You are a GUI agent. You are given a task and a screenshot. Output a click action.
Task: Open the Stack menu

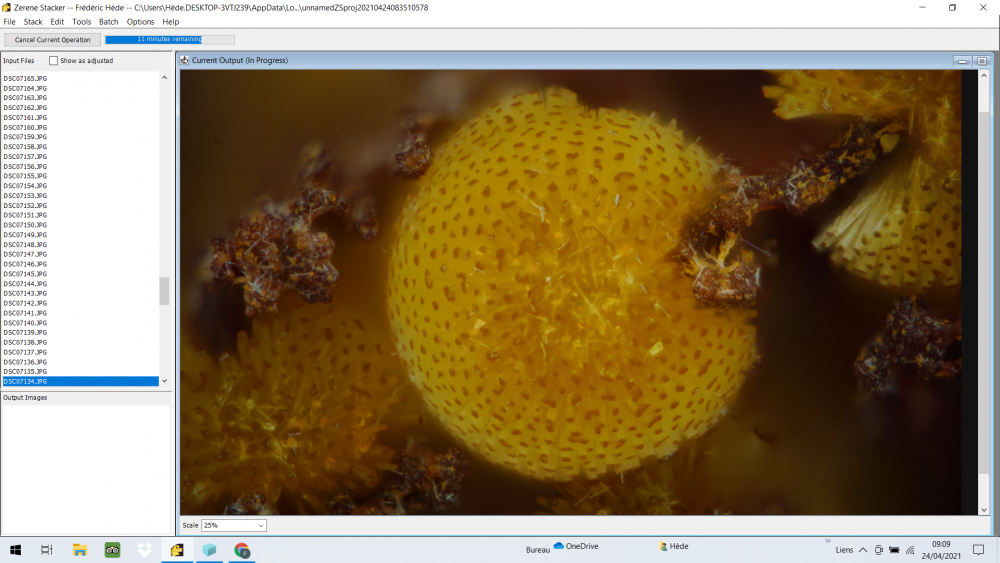(33, 22)
